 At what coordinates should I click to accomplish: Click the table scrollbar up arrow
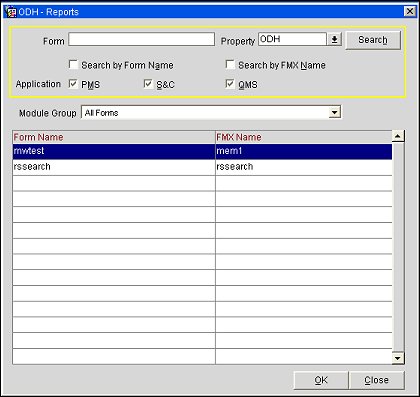coord(398,136)
